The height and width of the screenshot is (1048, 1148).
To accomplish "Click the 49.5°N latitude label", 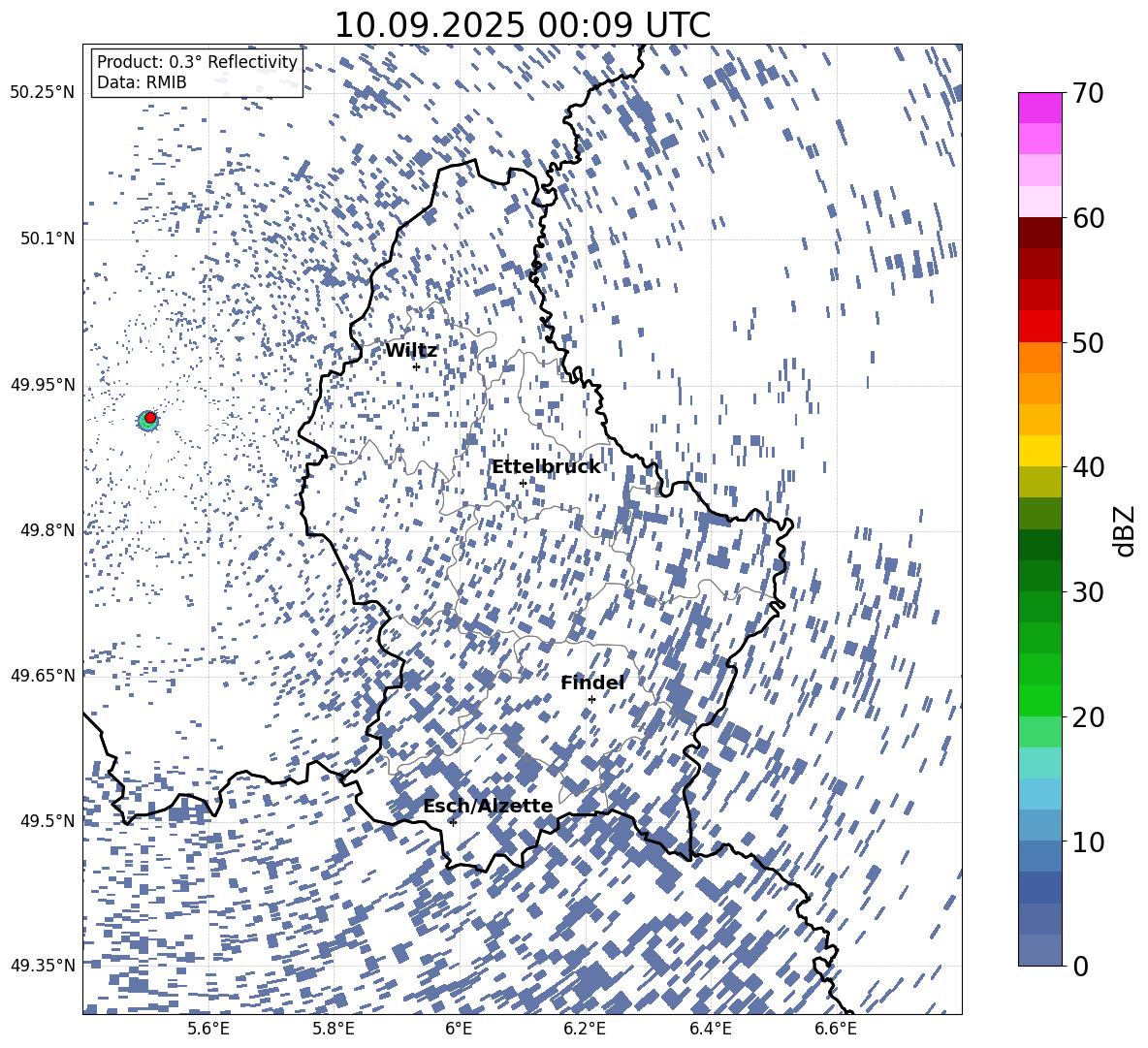I will point(47,820).
